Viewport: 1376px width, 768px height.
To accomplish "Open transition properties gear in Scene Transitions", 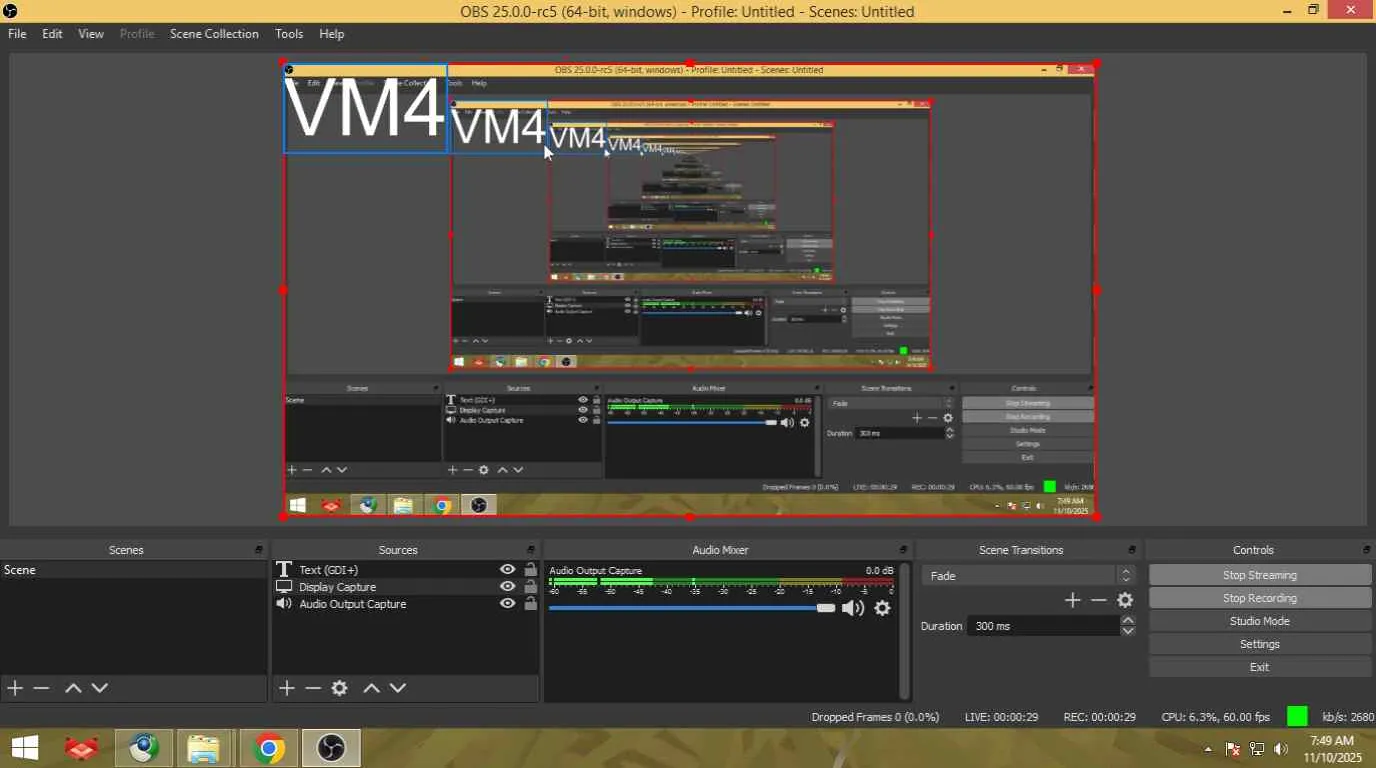I will pos(1125,600).
